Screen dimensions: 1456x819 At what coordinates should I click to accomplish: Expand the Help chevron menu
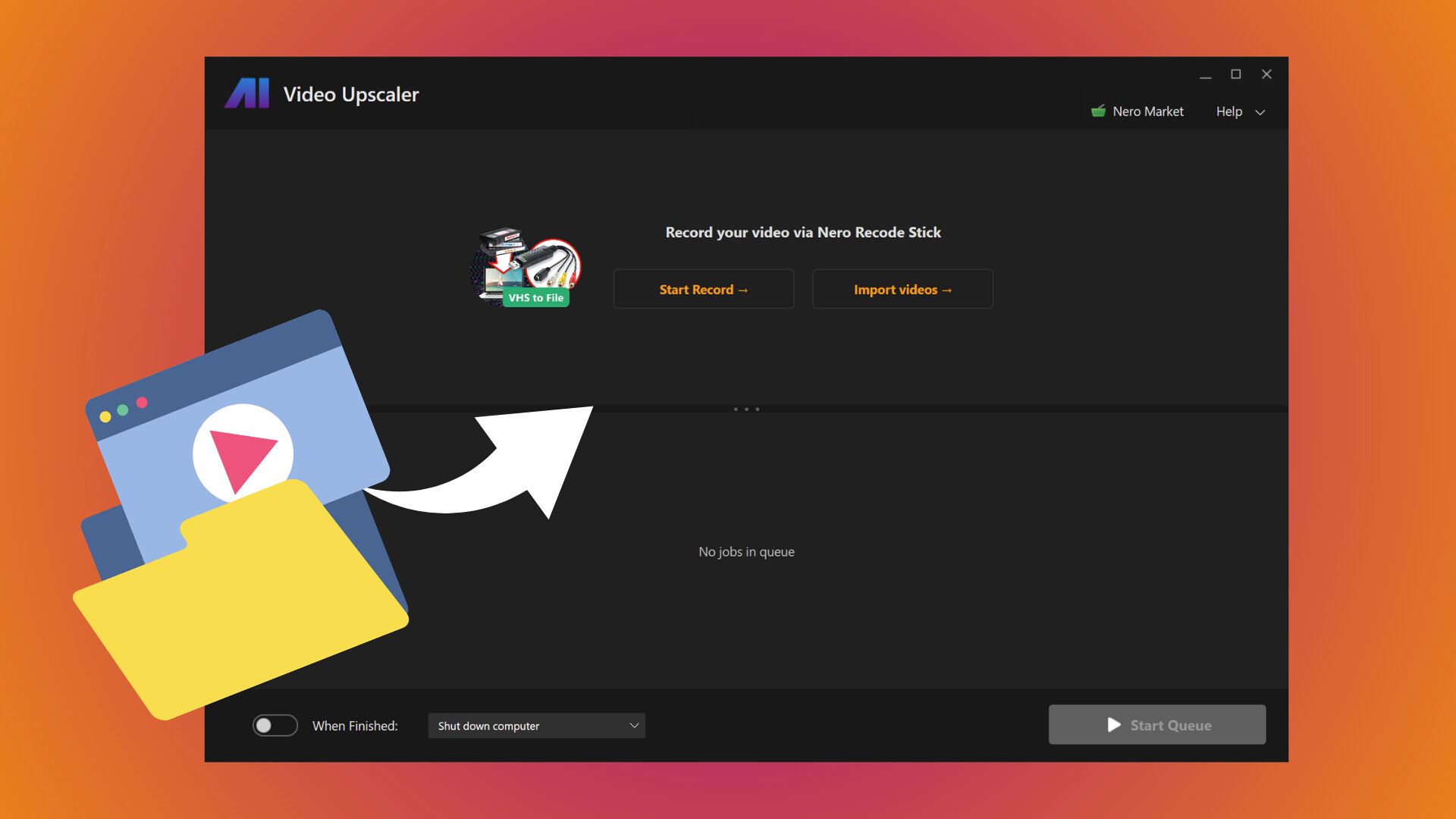[x=1260, y=111]
